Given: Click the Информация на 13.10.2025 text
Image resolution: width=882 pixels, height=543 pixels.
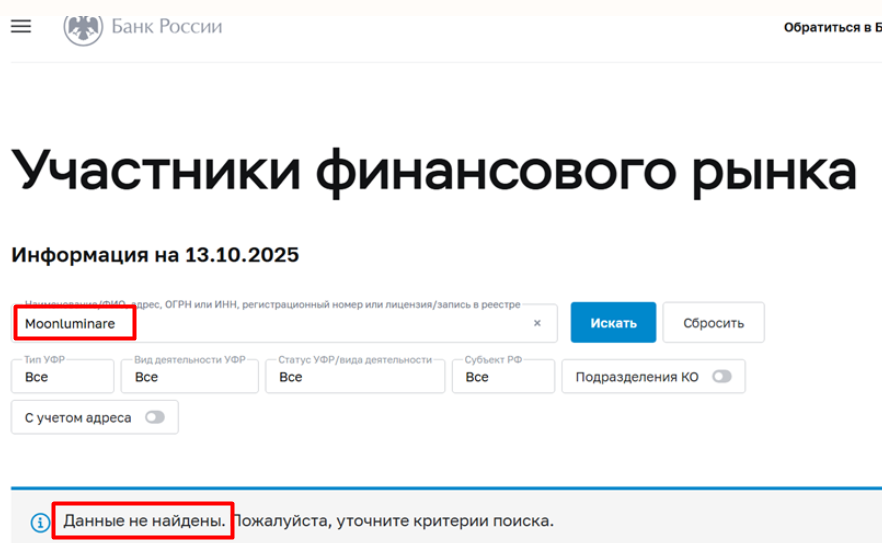Looking at the screenshot, I should click(155, 255).
